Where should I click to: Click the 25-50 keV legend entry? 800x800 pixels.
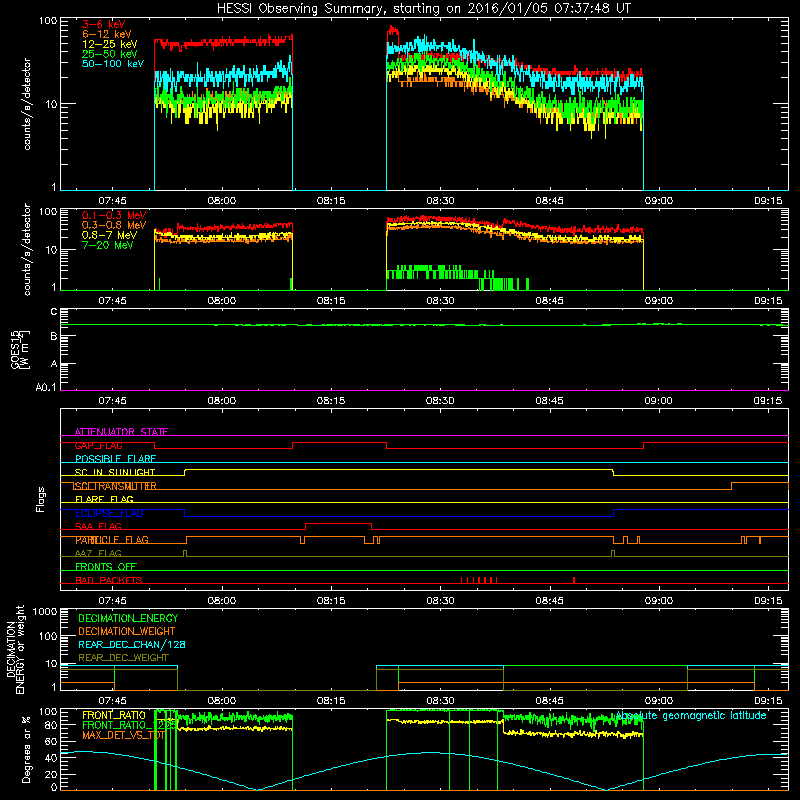click(110, 54)
